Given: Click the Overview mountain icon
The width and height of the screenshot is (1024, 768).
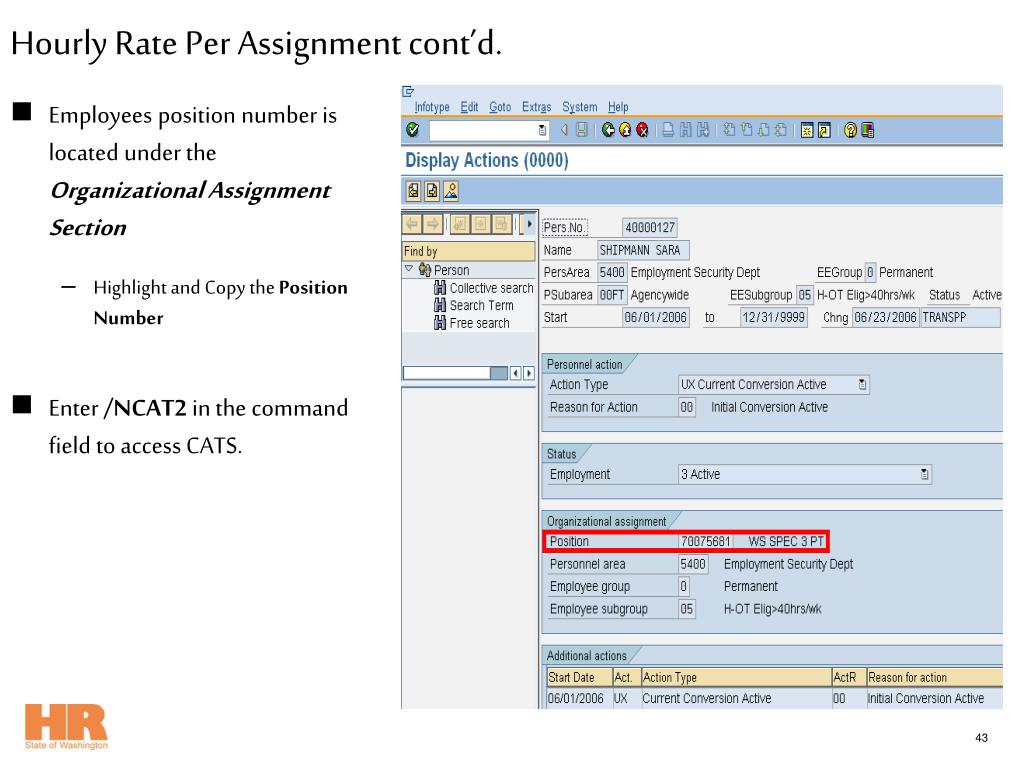Looking at the screenshot, I should (451, 191).
